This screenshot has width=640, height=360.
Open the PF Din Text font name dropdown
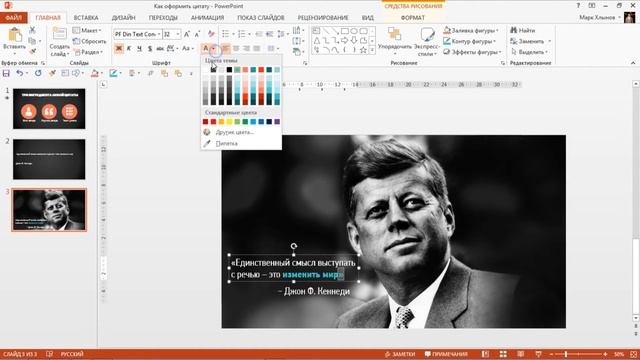(x=159, y=34)
